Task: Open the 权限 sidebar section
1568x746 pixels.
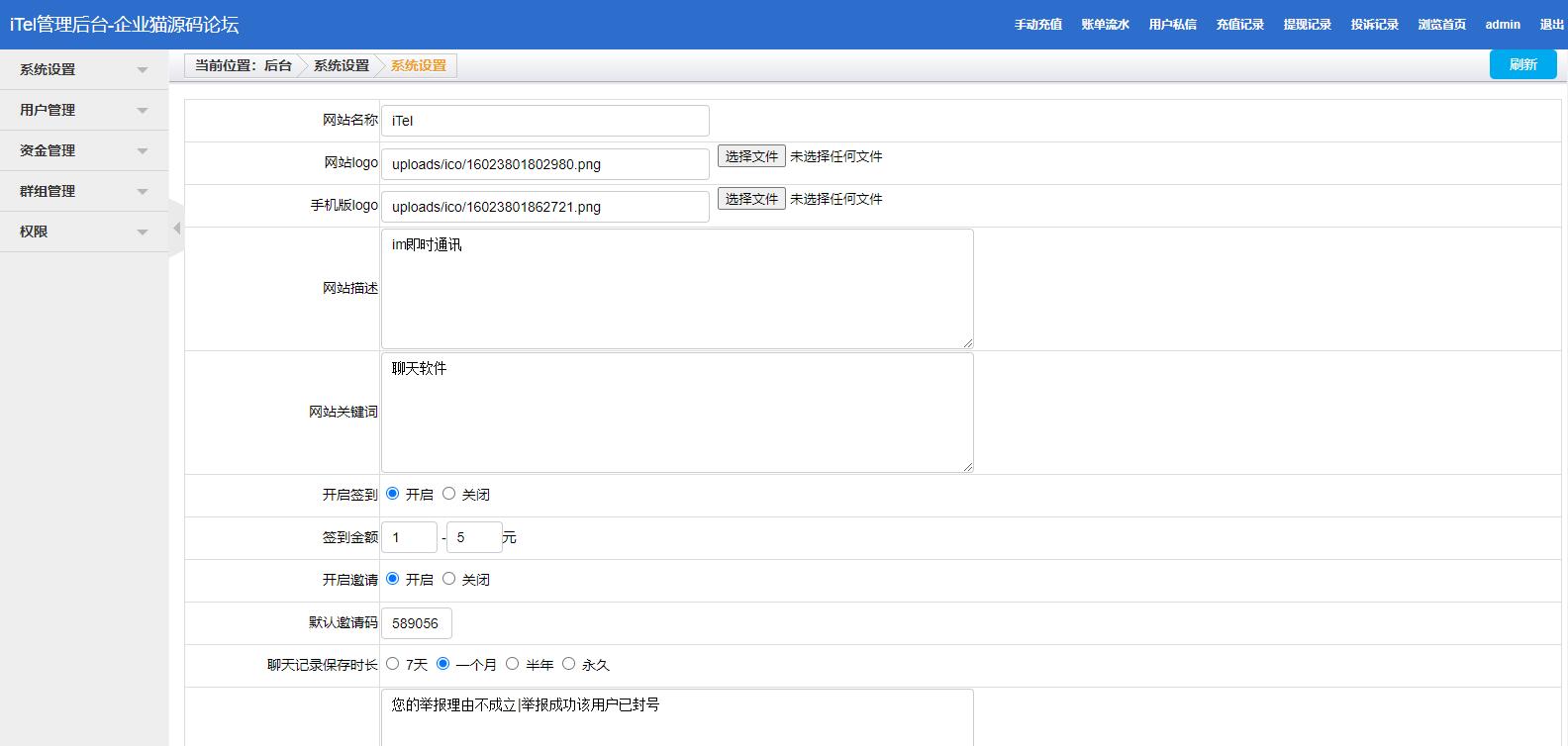Action: [x=83, y=232]
